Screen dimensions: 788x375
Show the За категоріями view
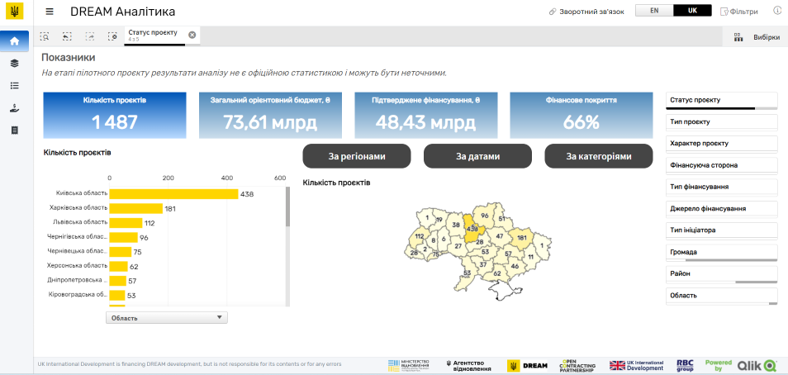coord(599,156)
